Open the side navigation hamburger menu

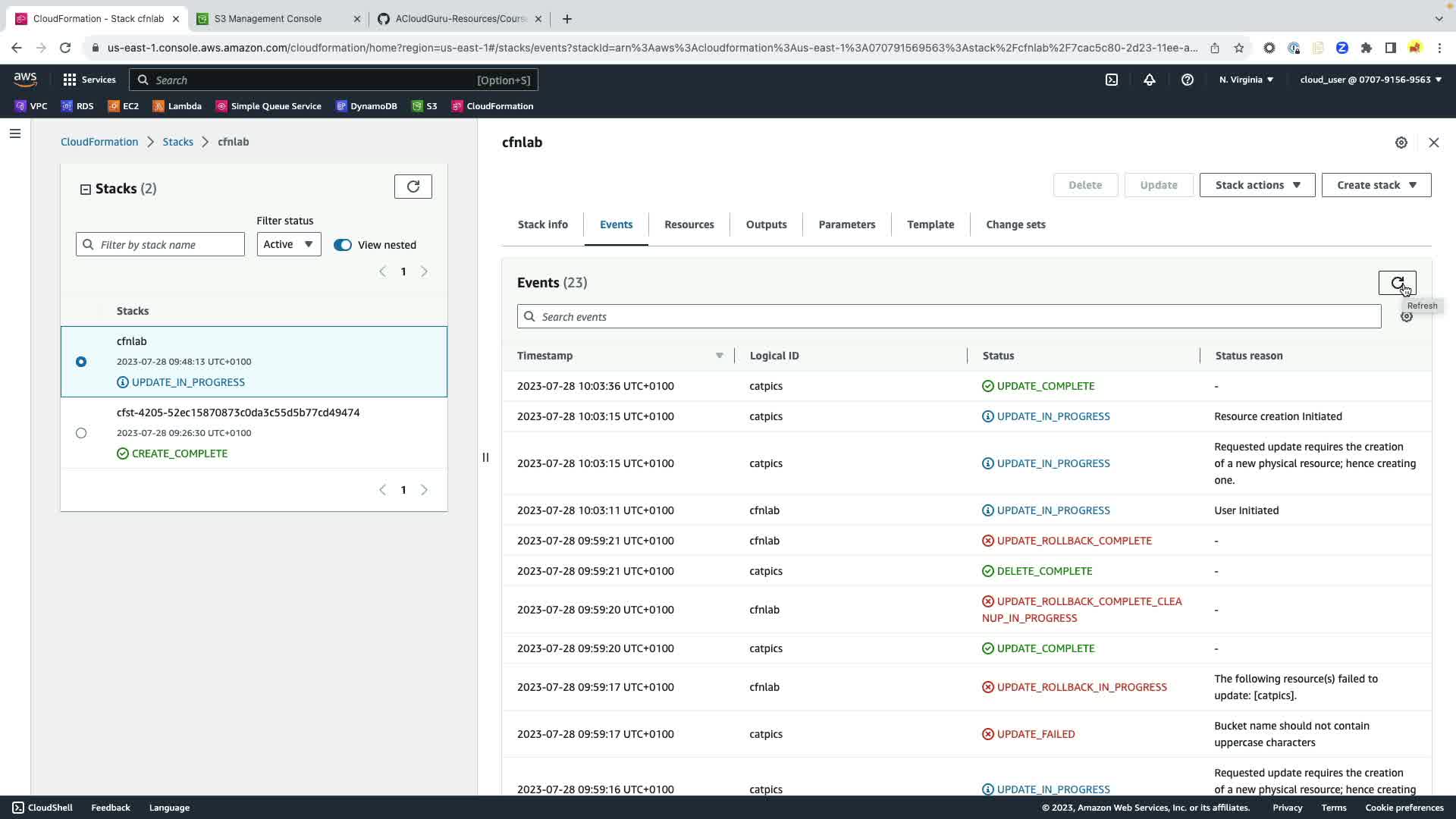click(15, 134)
